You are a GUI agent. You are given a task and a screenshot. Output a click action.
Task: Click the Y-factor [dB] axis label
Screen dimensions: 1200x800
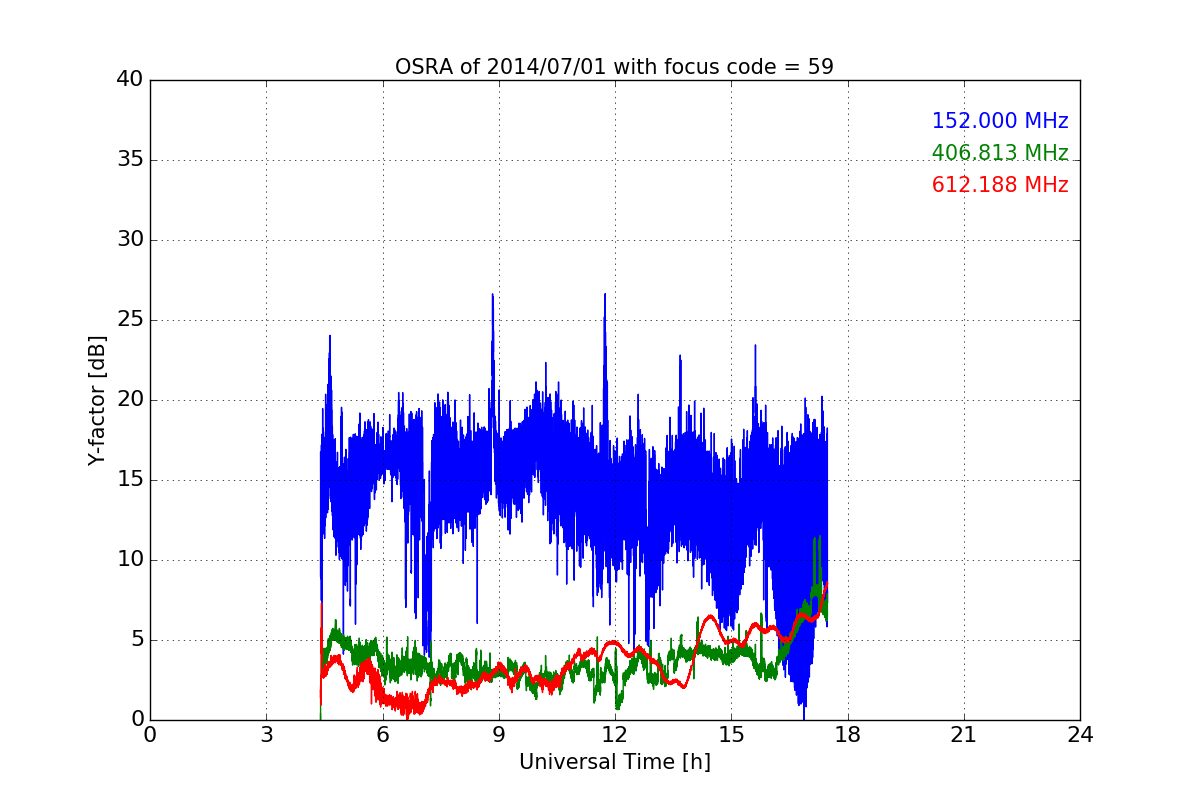[x=97, y=400]
